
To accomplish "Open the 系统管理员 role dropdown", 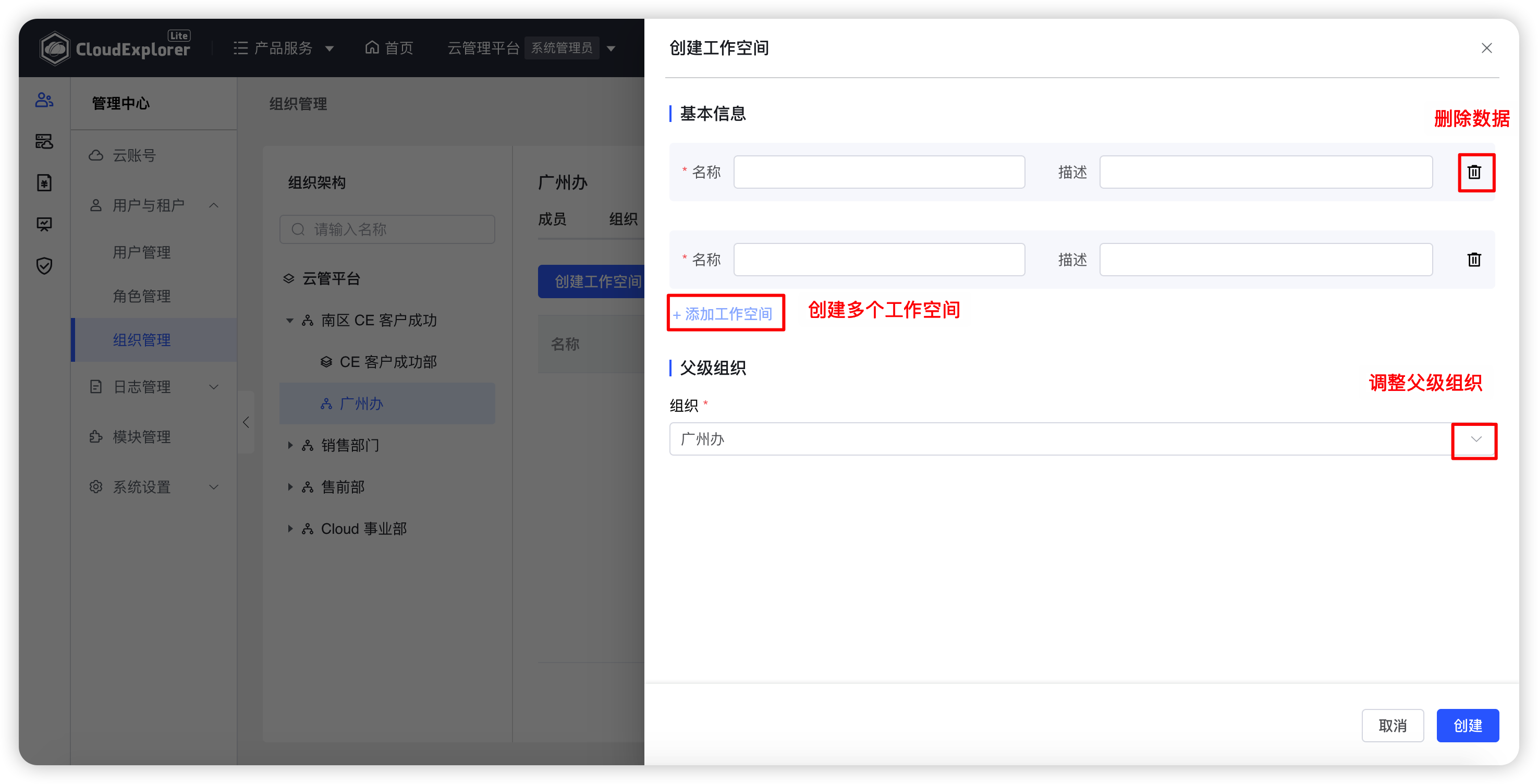I will pos(570,48).
